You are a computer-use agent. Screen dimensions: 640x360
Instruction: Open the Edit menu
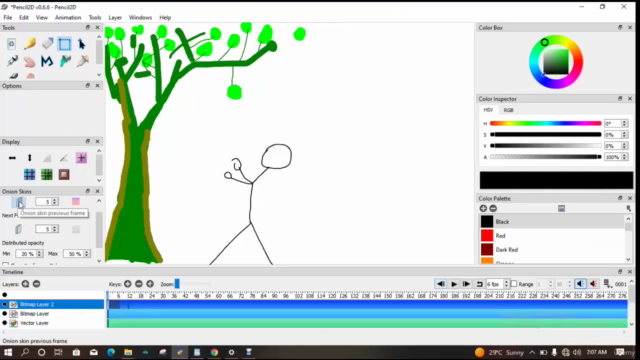pyautogui.click(x=24, y=18)
